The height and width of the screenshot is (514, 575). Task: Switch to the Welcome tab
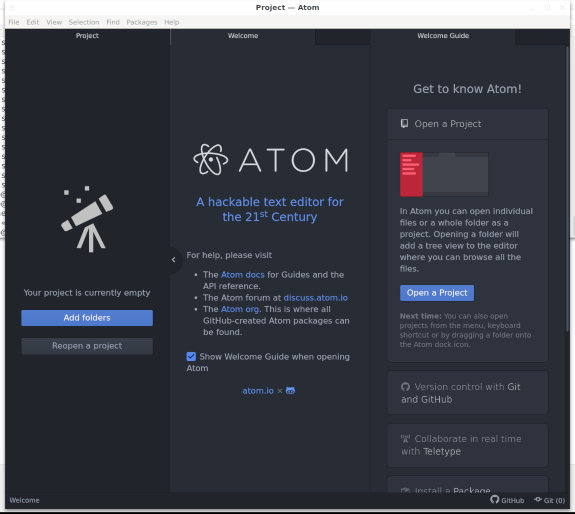pyautogui.click(x=243, y=36)
